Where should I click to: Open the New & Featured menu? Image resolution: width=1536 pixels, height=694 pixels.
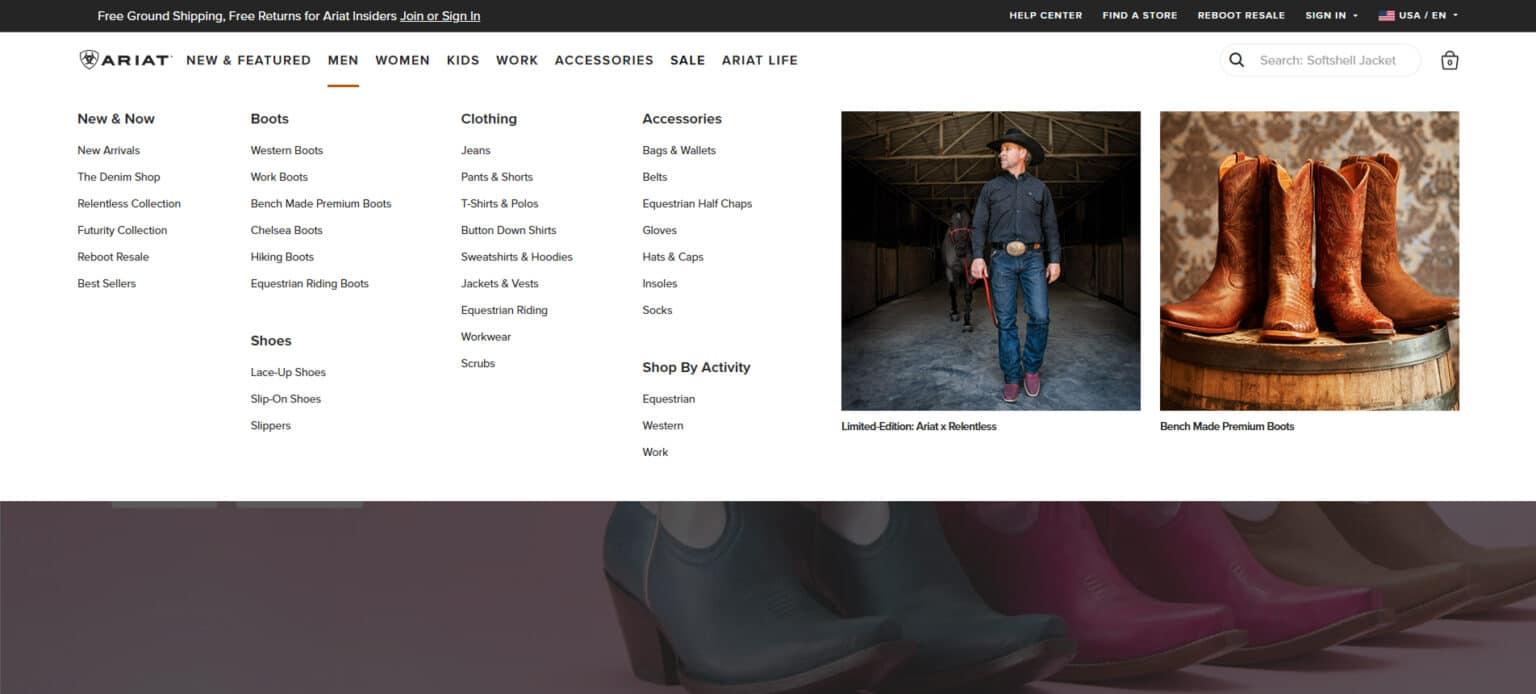click(248, 60)
